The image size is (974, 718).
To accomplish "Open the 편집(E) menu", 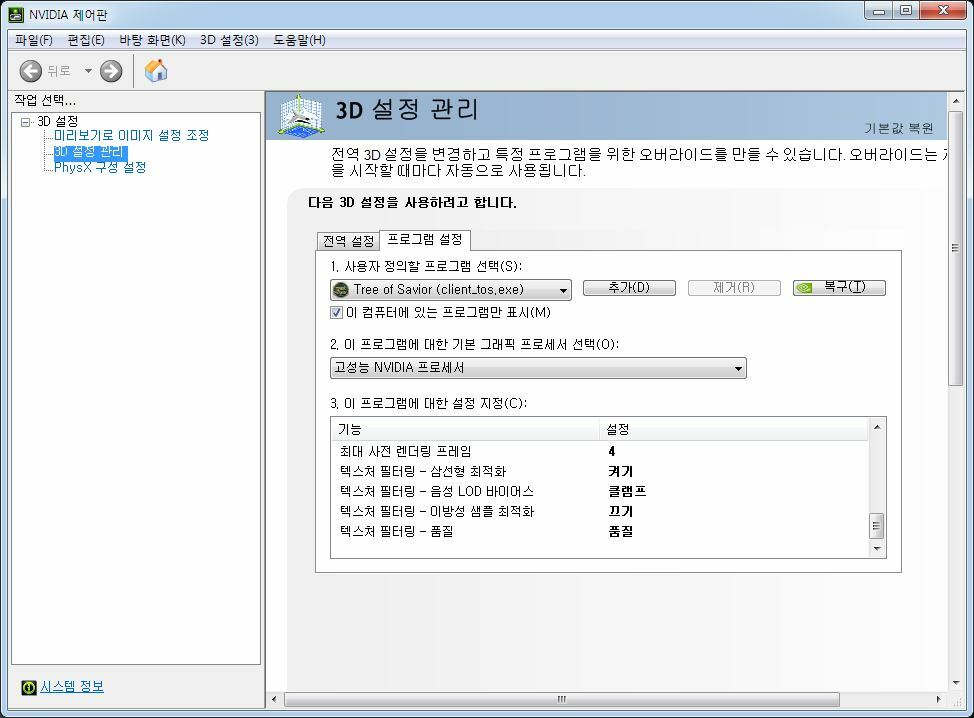I will tap(86, 40).
